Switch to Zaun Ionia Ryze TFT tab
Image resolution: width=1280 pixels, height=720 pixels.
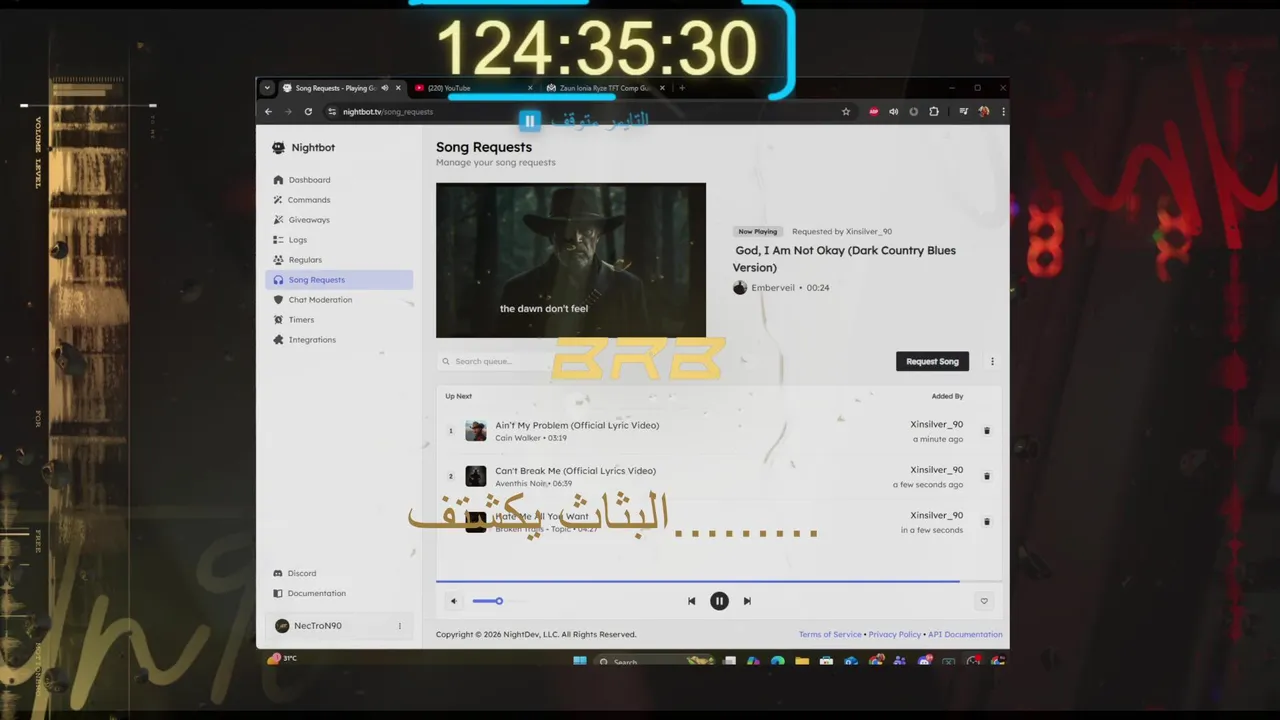604,88
